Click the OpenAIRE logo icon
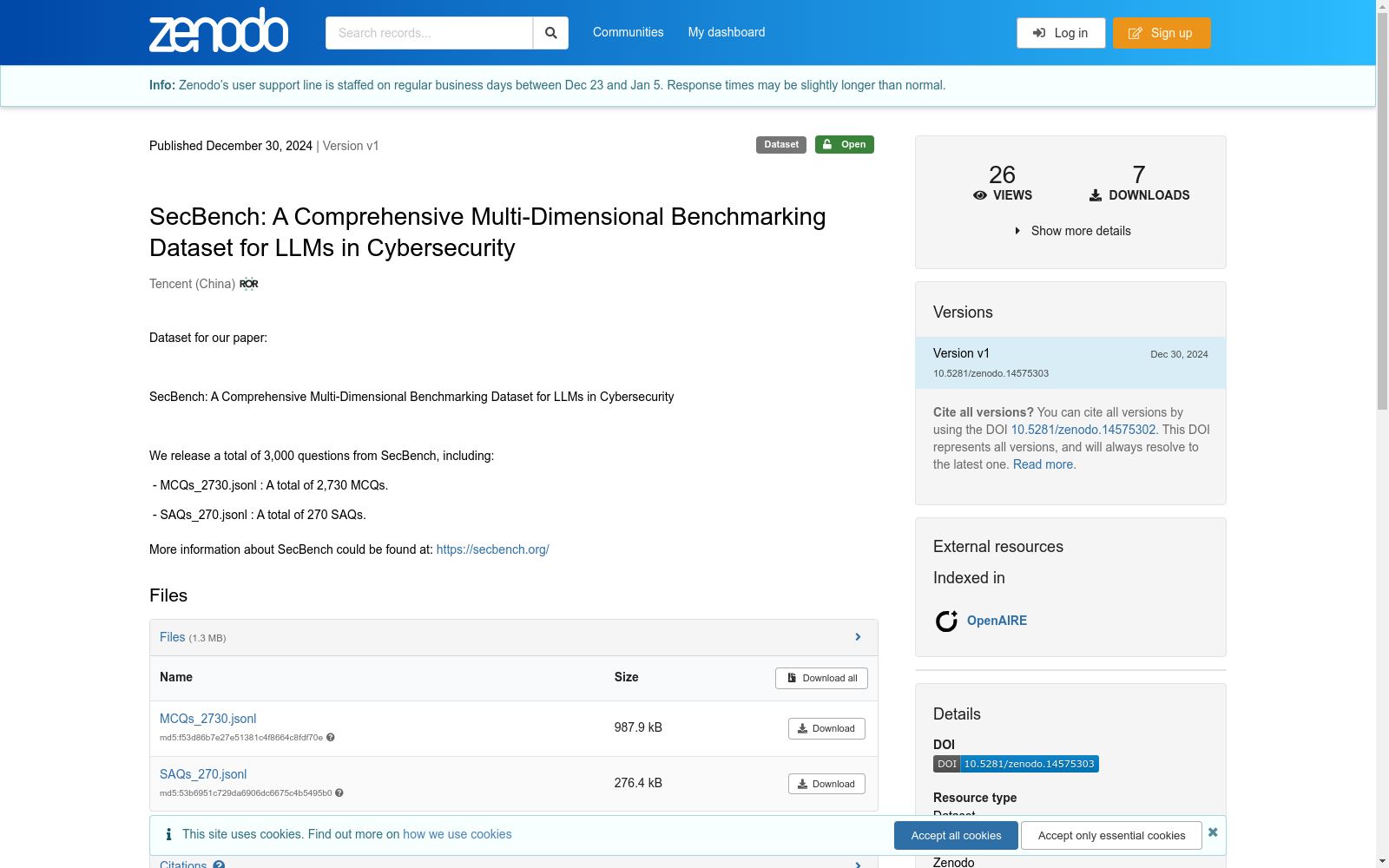The height and width of the screenshot is (868, 1389). pos(946,621)
